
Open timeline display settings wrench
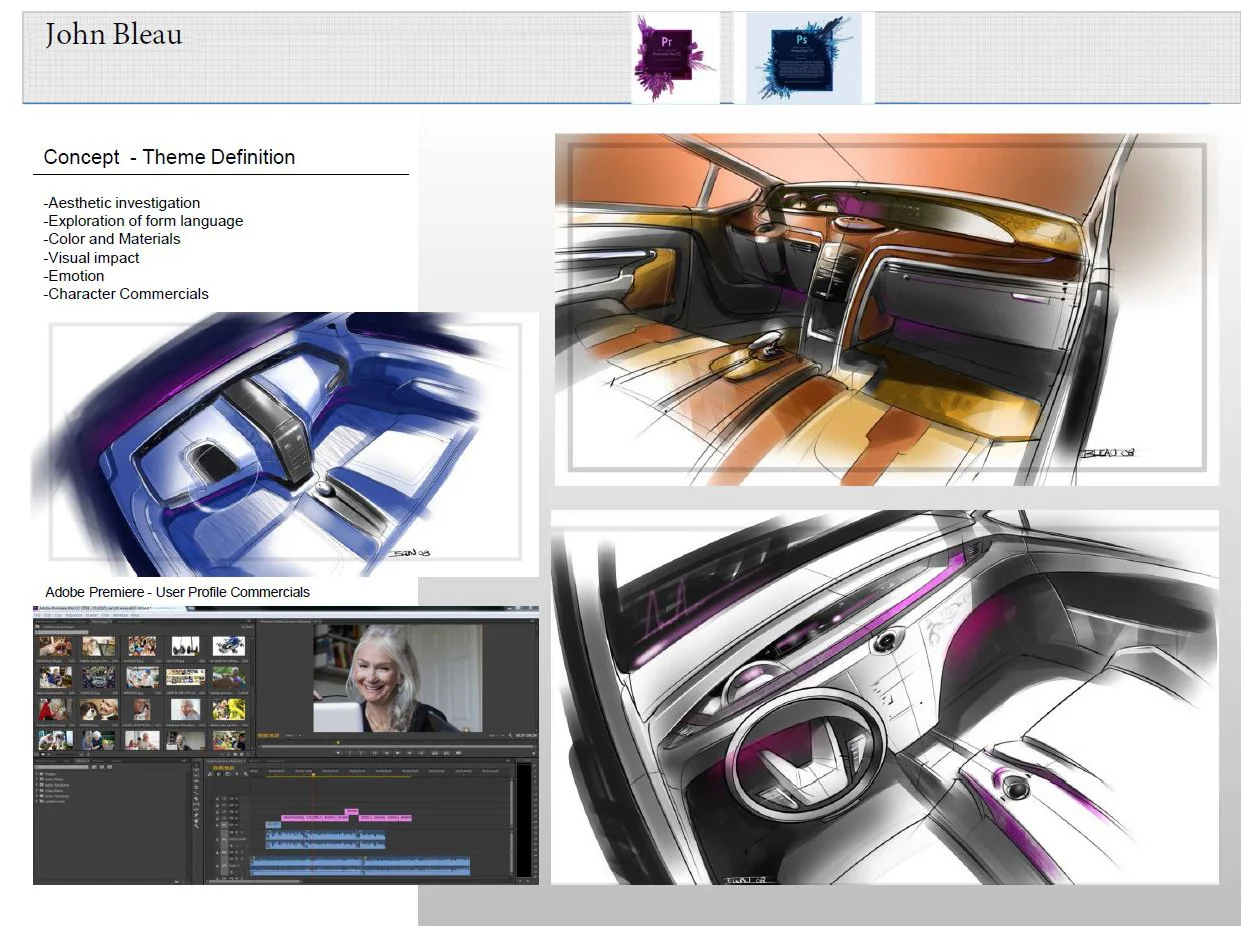click(x=246, y=774)
